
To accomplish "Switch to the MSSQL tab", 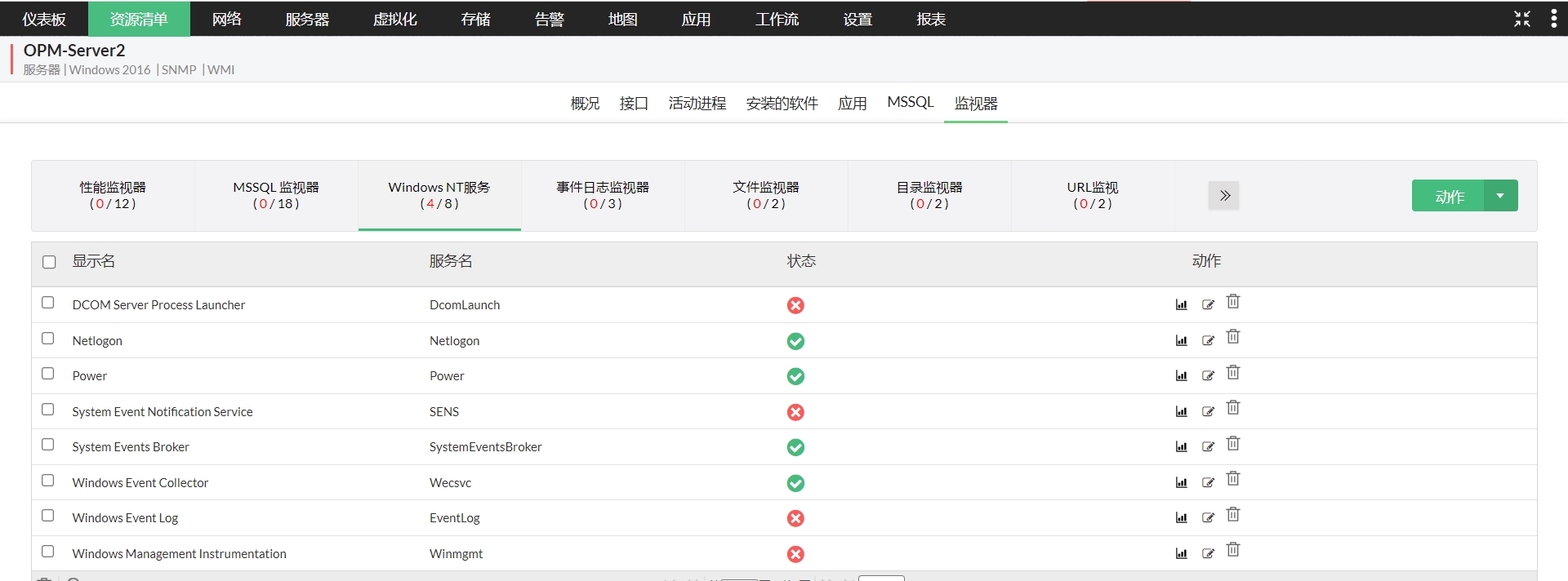I will pos(911,102).
